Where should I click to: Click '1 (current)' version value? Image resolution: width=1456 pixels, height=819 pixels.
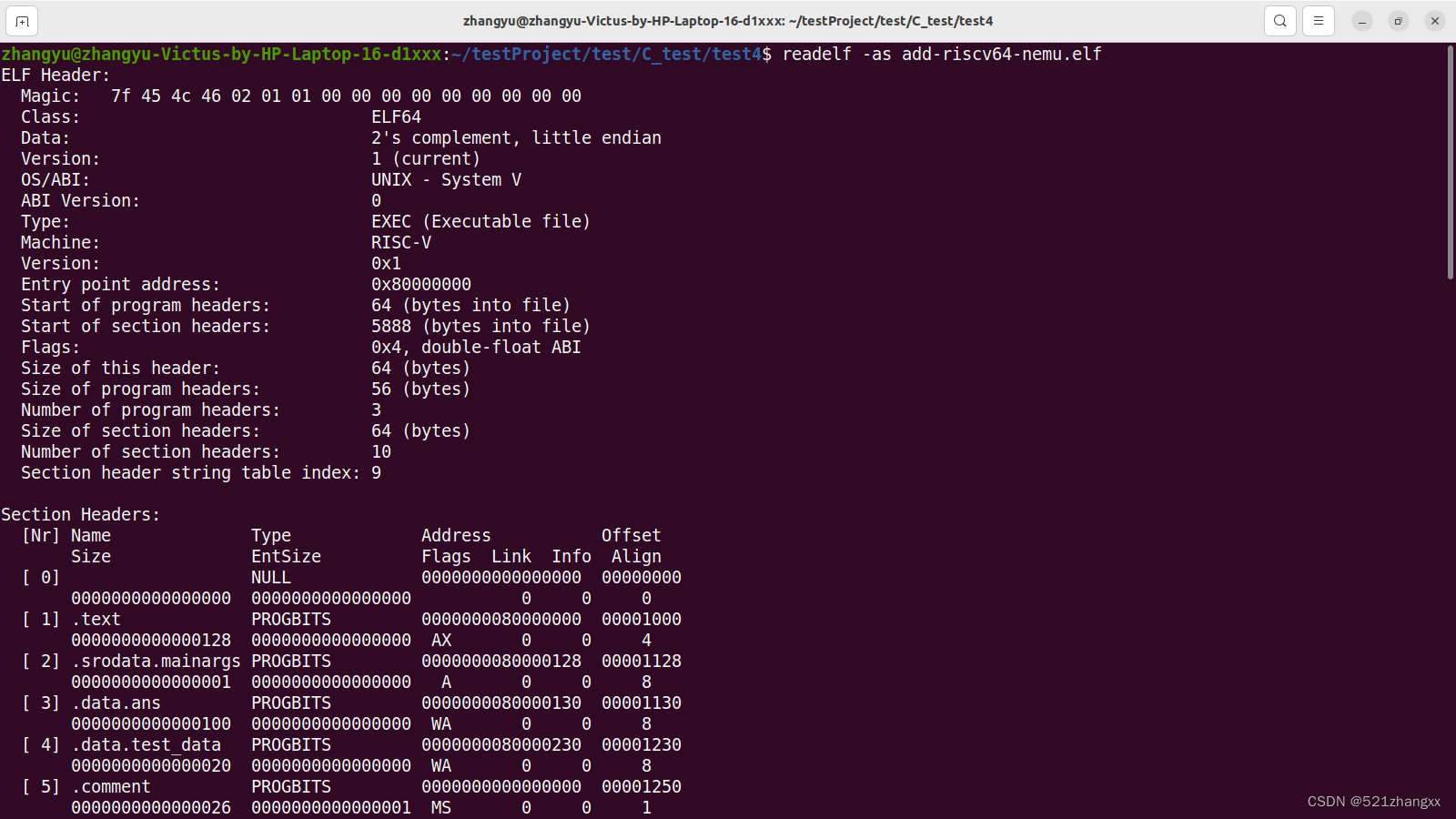click(x=426, y=158)
